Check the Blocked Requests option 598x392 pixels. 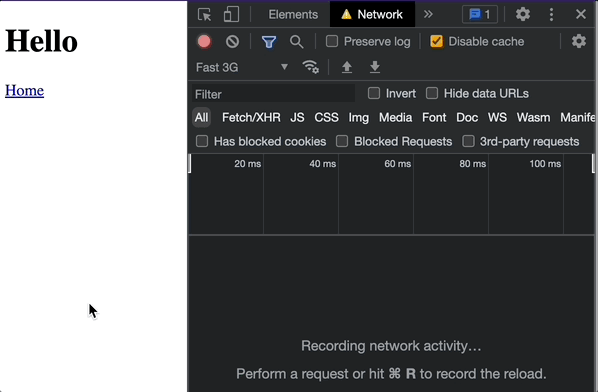click(x=342, y=141)
